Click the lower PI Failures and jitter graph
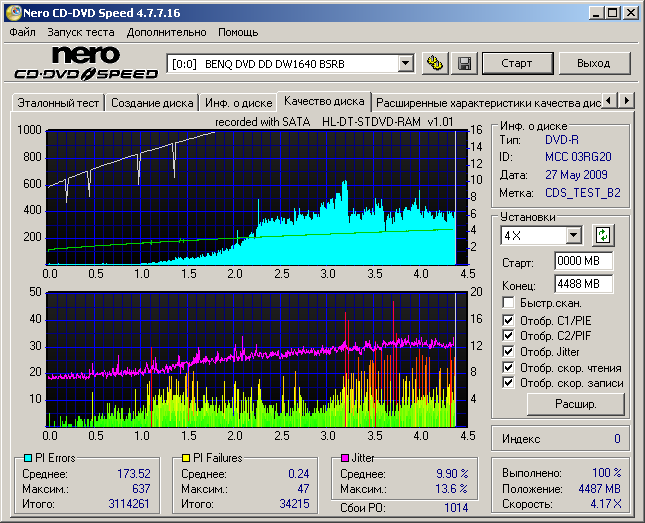The height and width of the screenshot is (523, 645). click(x=258, y=360)
